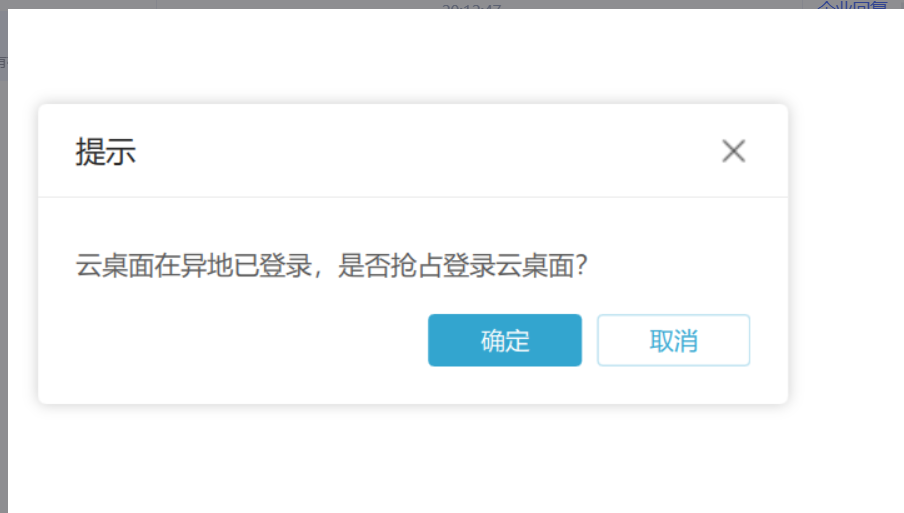Accept the 是否抢占登录云桌面 question with 确定

pos(504,340)
